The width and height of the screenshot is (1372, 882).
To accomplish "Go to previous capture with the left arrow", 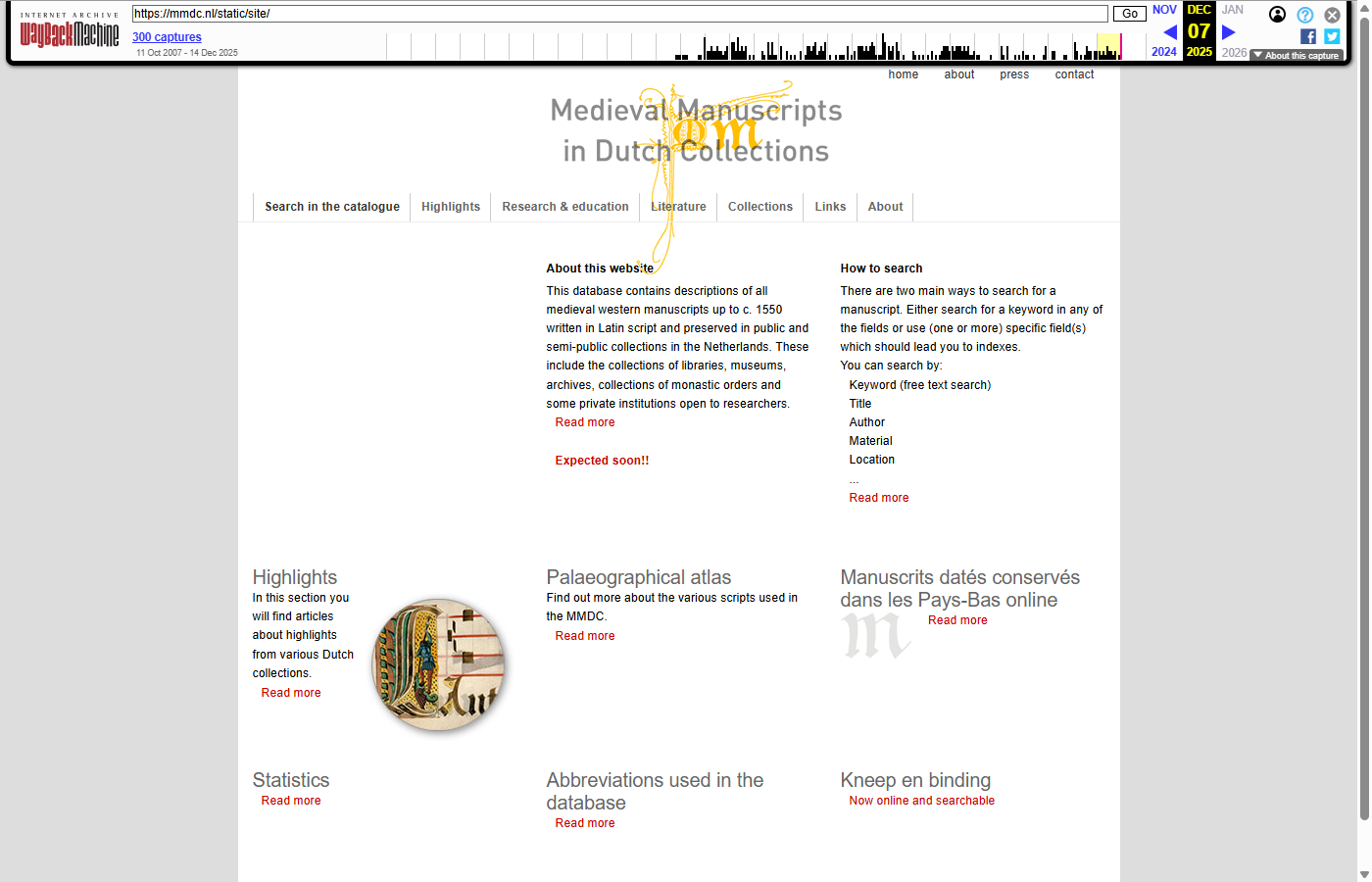I will pyautogui.click(x=1170, y=31).
